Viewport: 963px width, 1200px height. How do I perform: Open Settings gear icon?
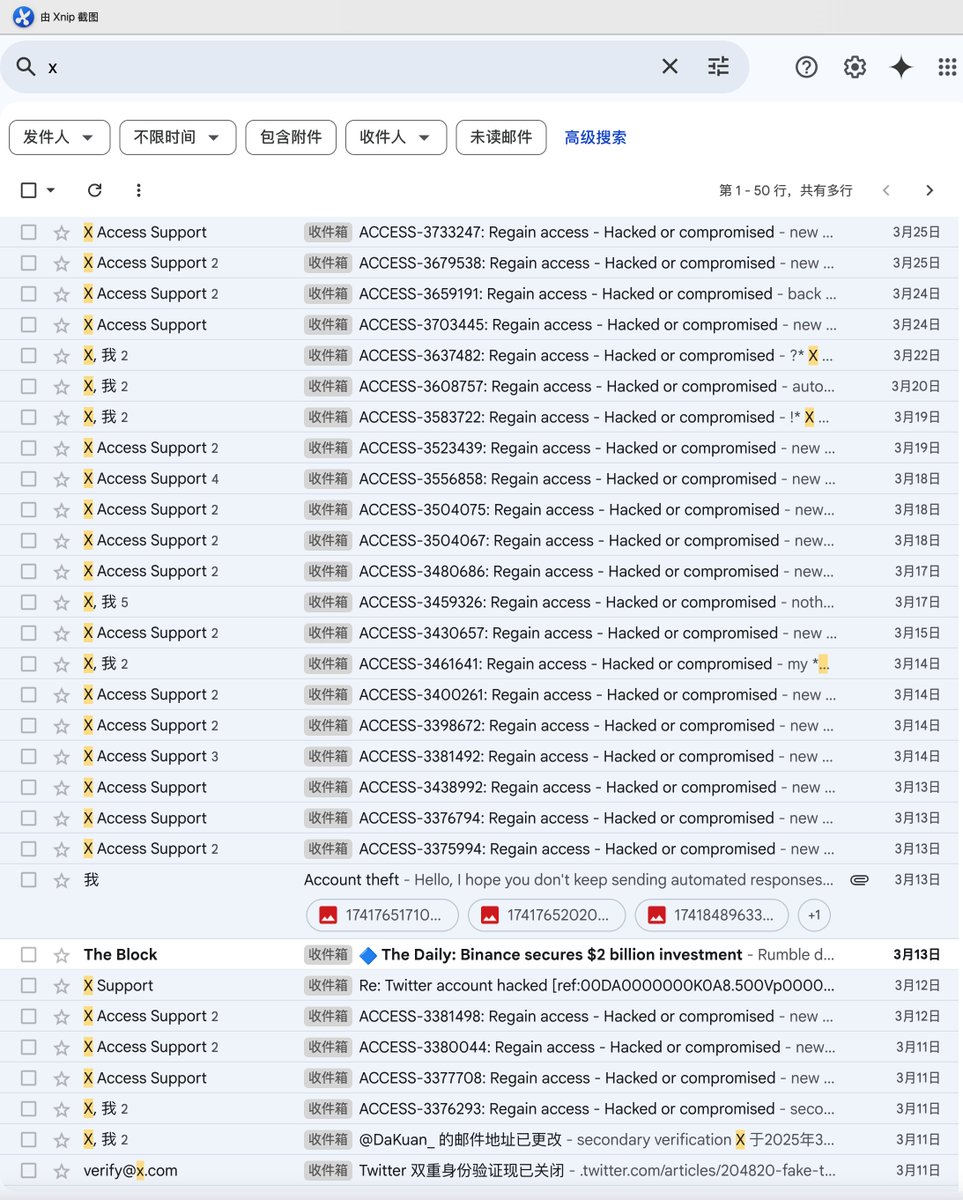pyautogui.click(x=854, y=67)
